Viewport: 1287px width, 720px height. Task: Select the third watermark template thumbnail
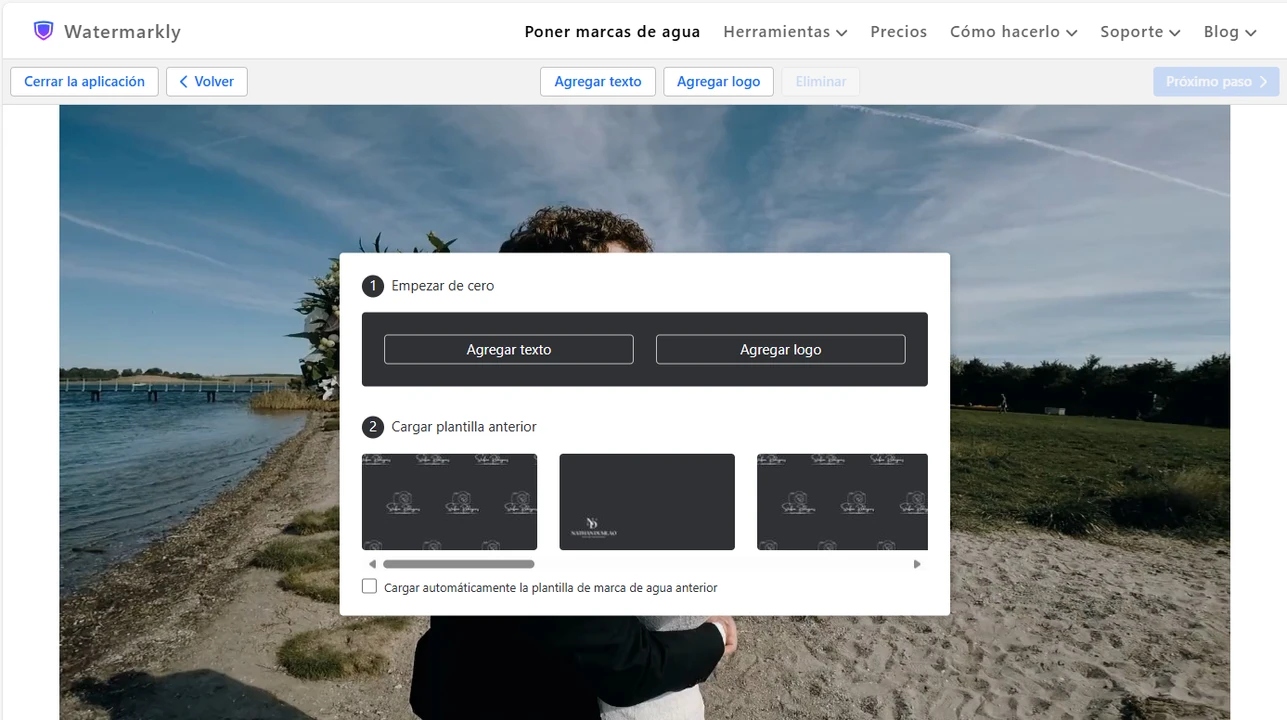pos(842,501)
